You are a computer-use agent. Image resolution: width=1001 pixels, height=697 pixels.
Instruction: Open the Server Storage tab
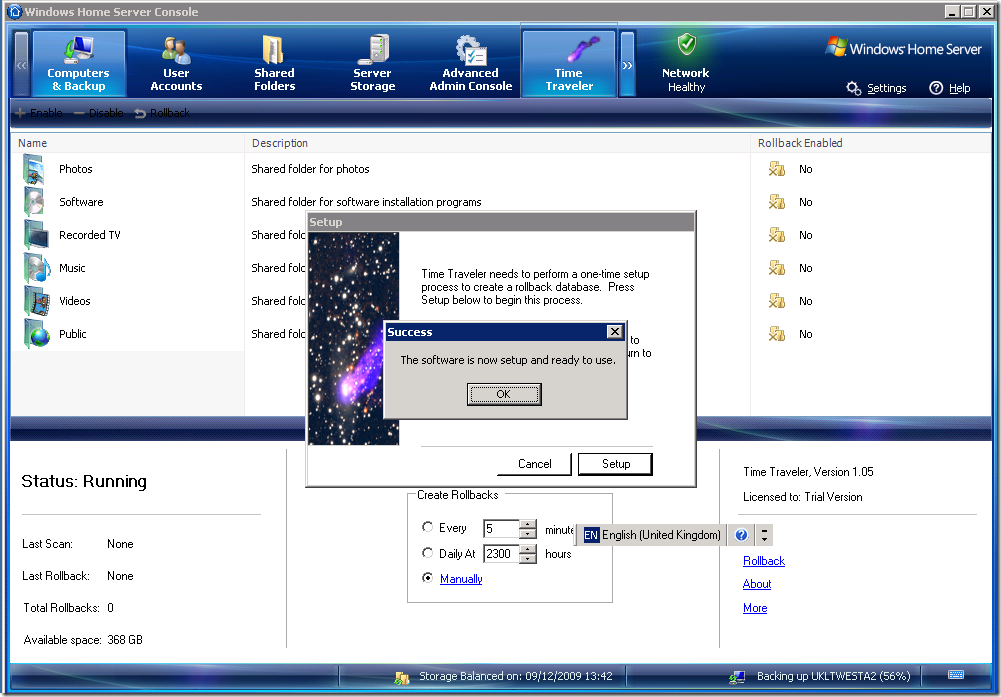coord(373,63)
